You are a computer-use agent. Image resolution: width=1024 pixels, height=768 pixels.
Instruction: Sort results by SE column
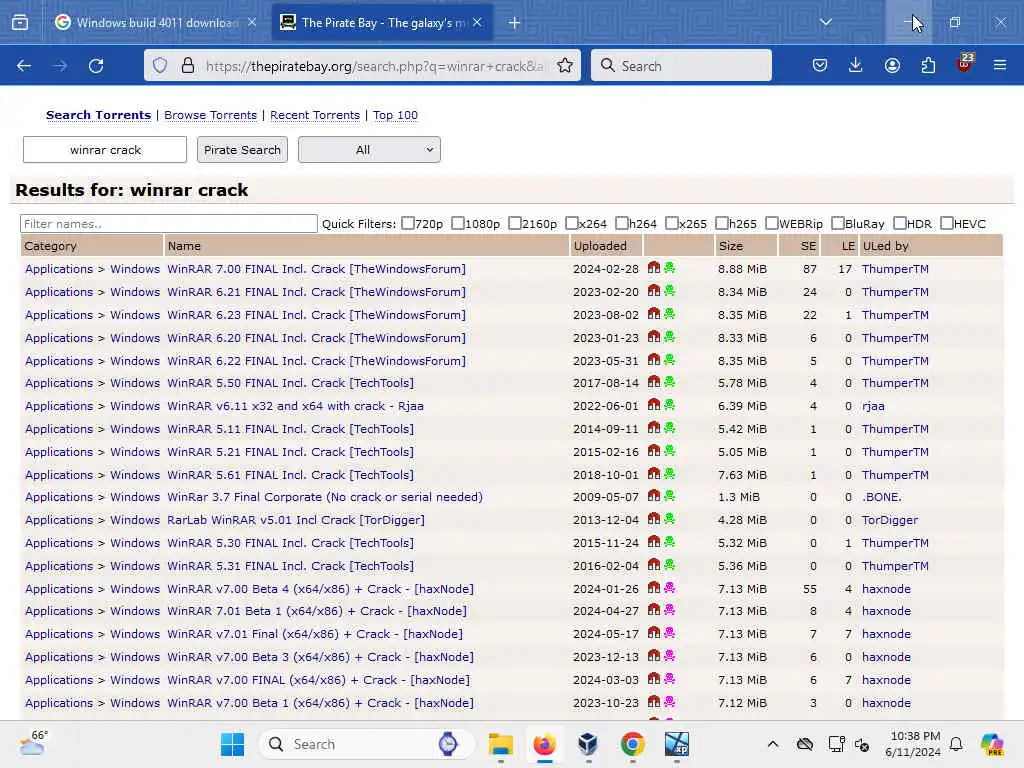808,246
